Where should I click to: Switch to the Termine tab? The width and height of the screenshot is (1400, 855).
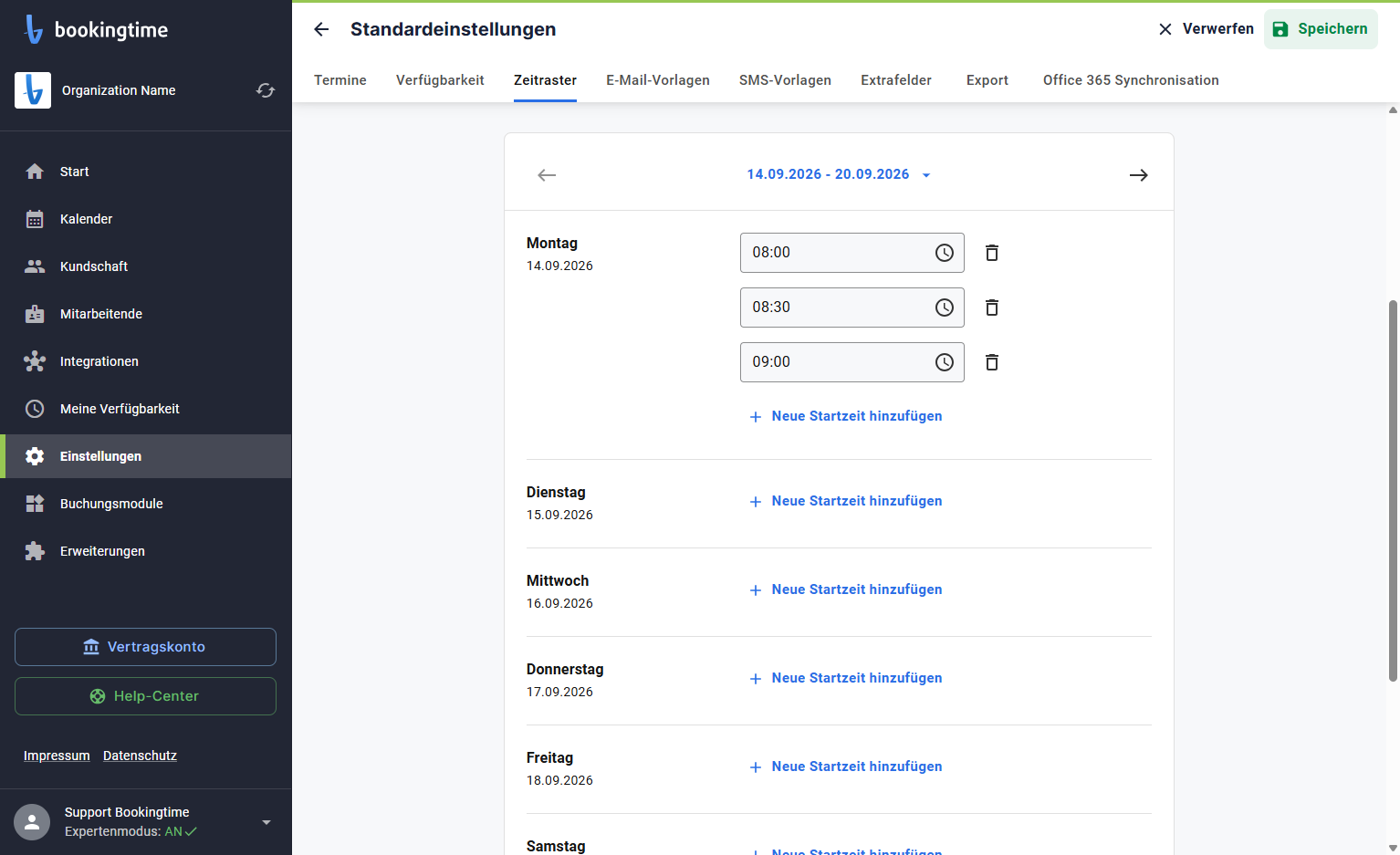click(340, 80)
